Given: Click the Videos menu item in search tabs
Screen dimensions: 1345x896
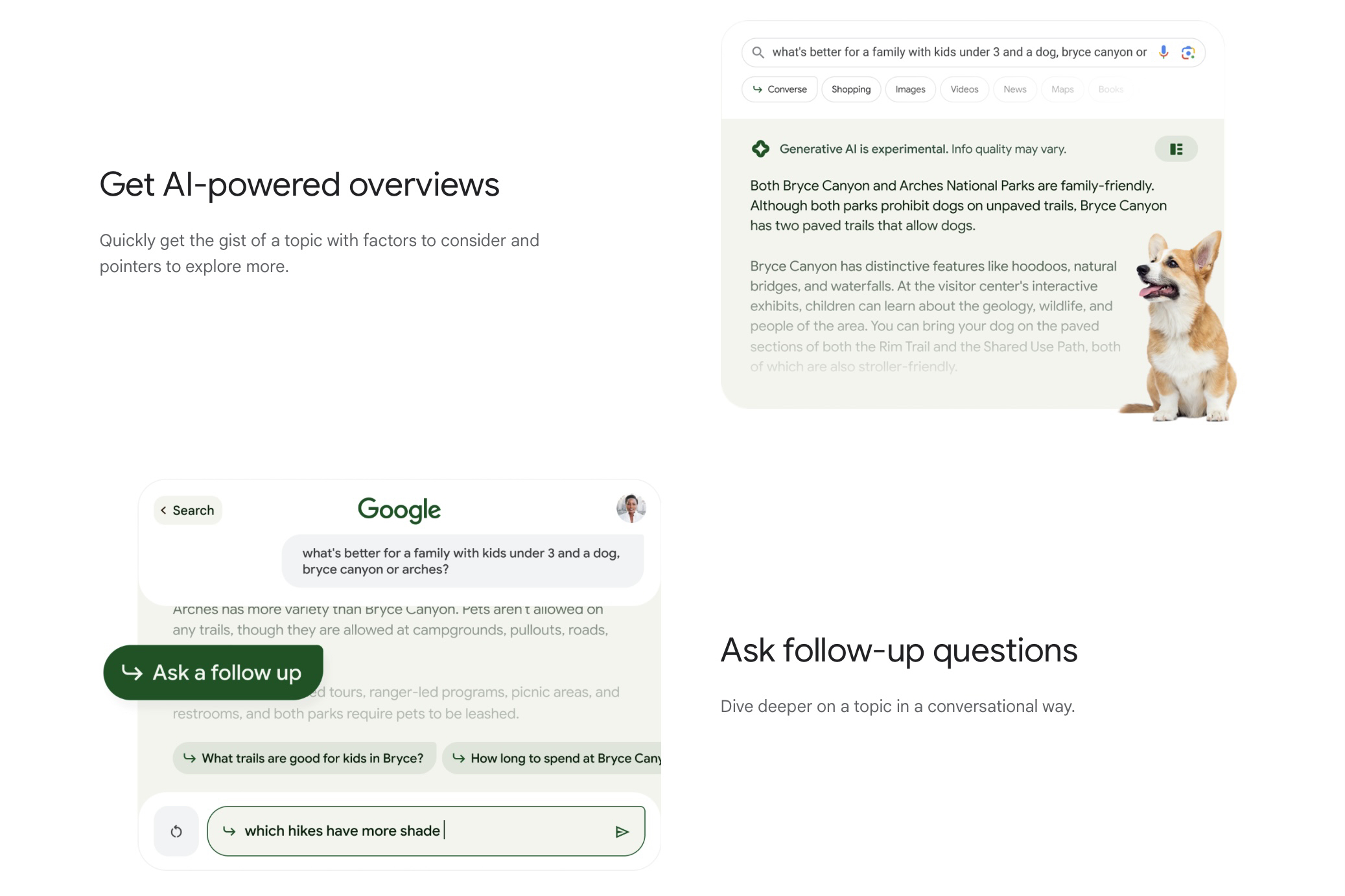Looking at the screenshot, I should pyautogui.click(x=964, y=89).
